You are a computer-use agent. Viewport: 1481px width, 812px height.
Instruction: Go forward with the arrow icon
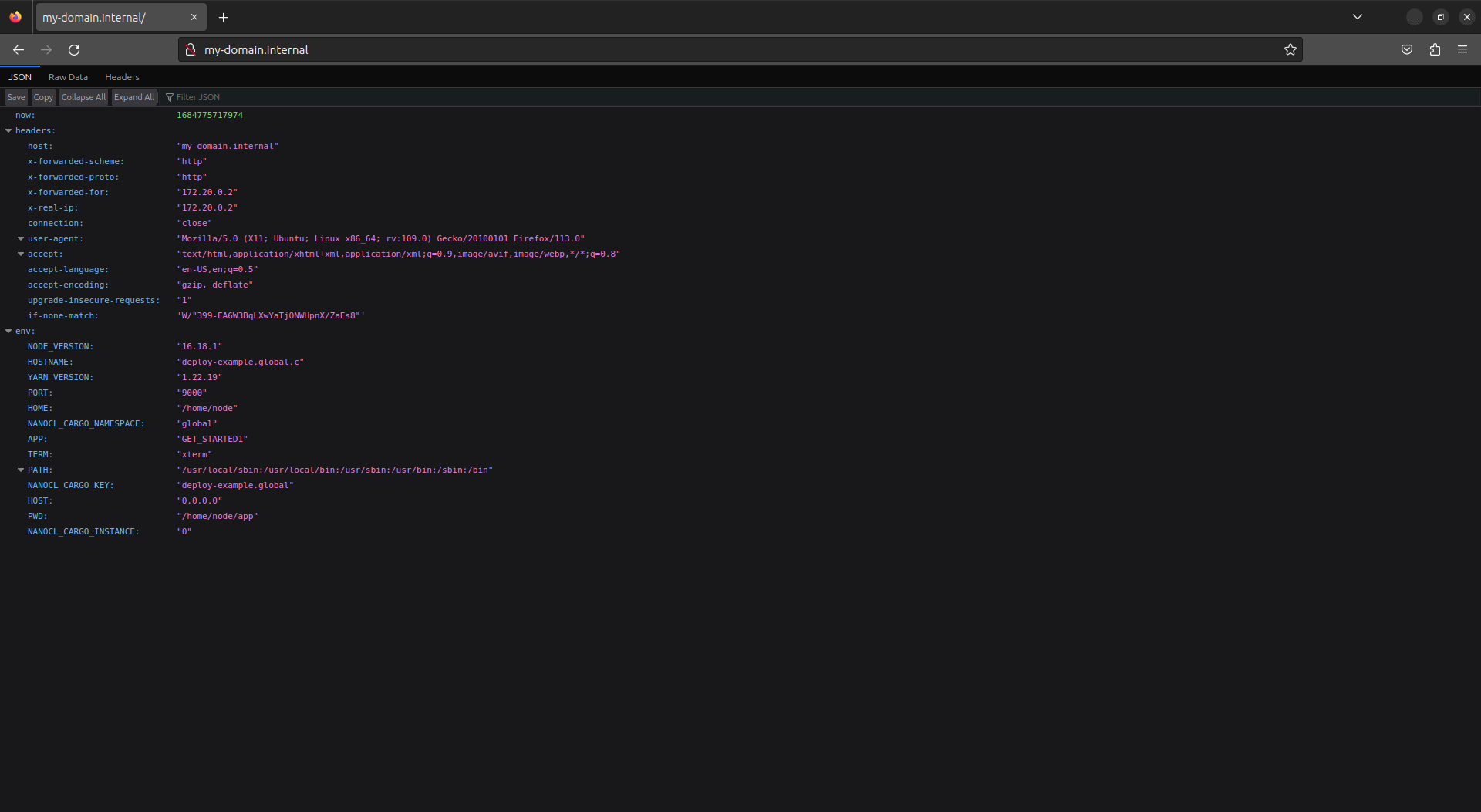tap(46, 50)
